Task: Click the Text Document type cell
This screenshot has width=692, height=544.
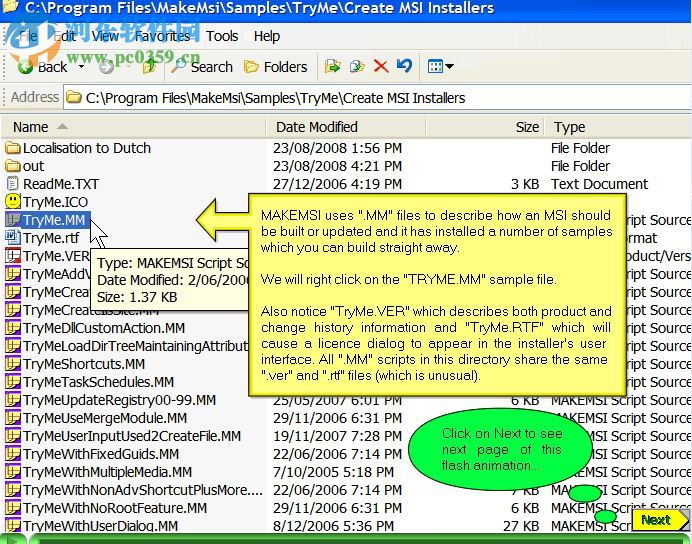Action: (x=599, y=184)
